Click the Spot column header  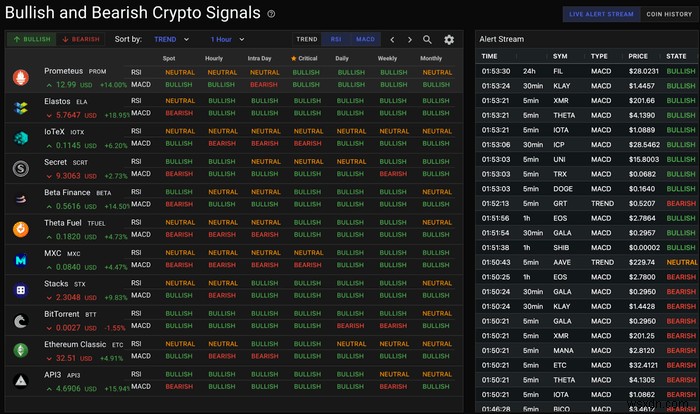[x=169, y=59]
